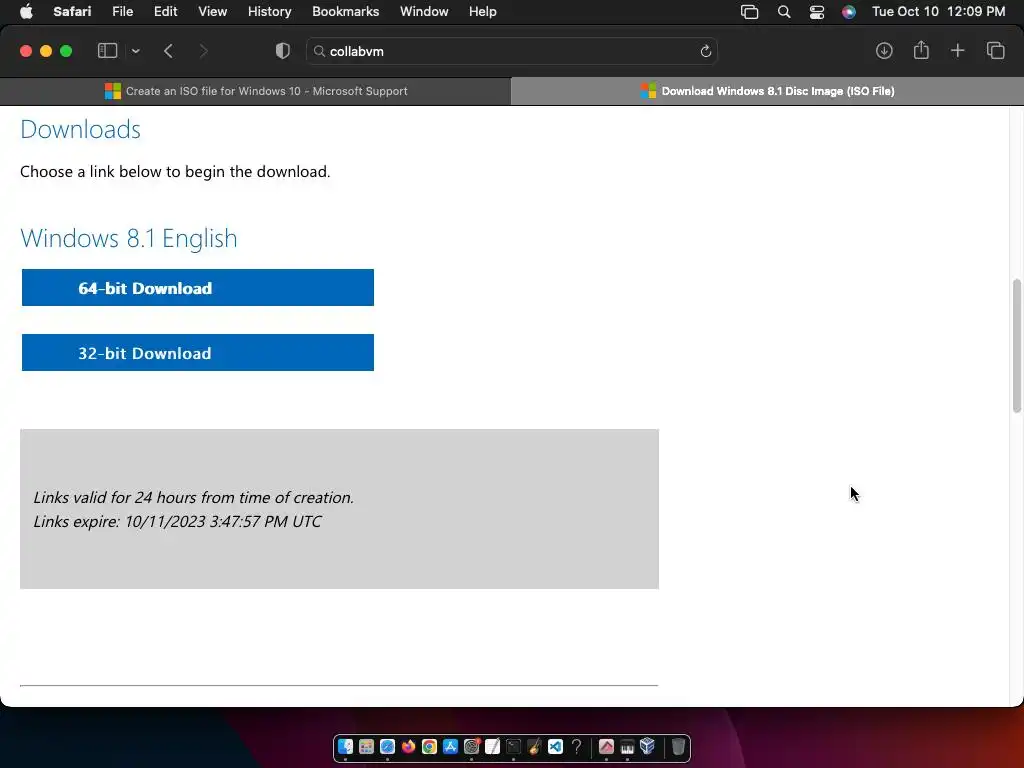Viewport: 1024px width, 768px height.
Task: Open the View menu
Action: tap(212, 12)
